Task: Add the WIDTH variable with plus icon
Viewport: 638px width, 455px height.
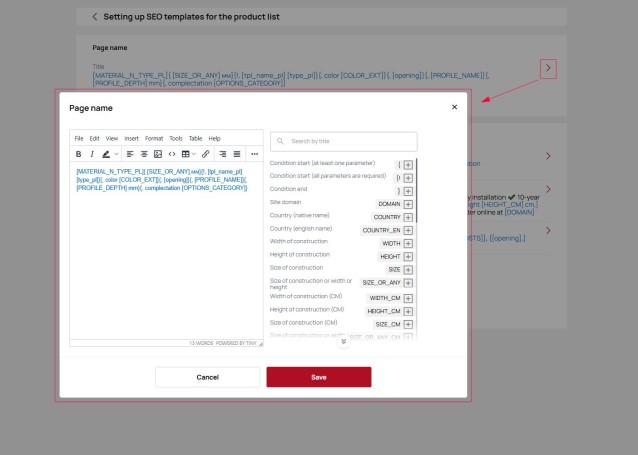Action: [408, 243]
